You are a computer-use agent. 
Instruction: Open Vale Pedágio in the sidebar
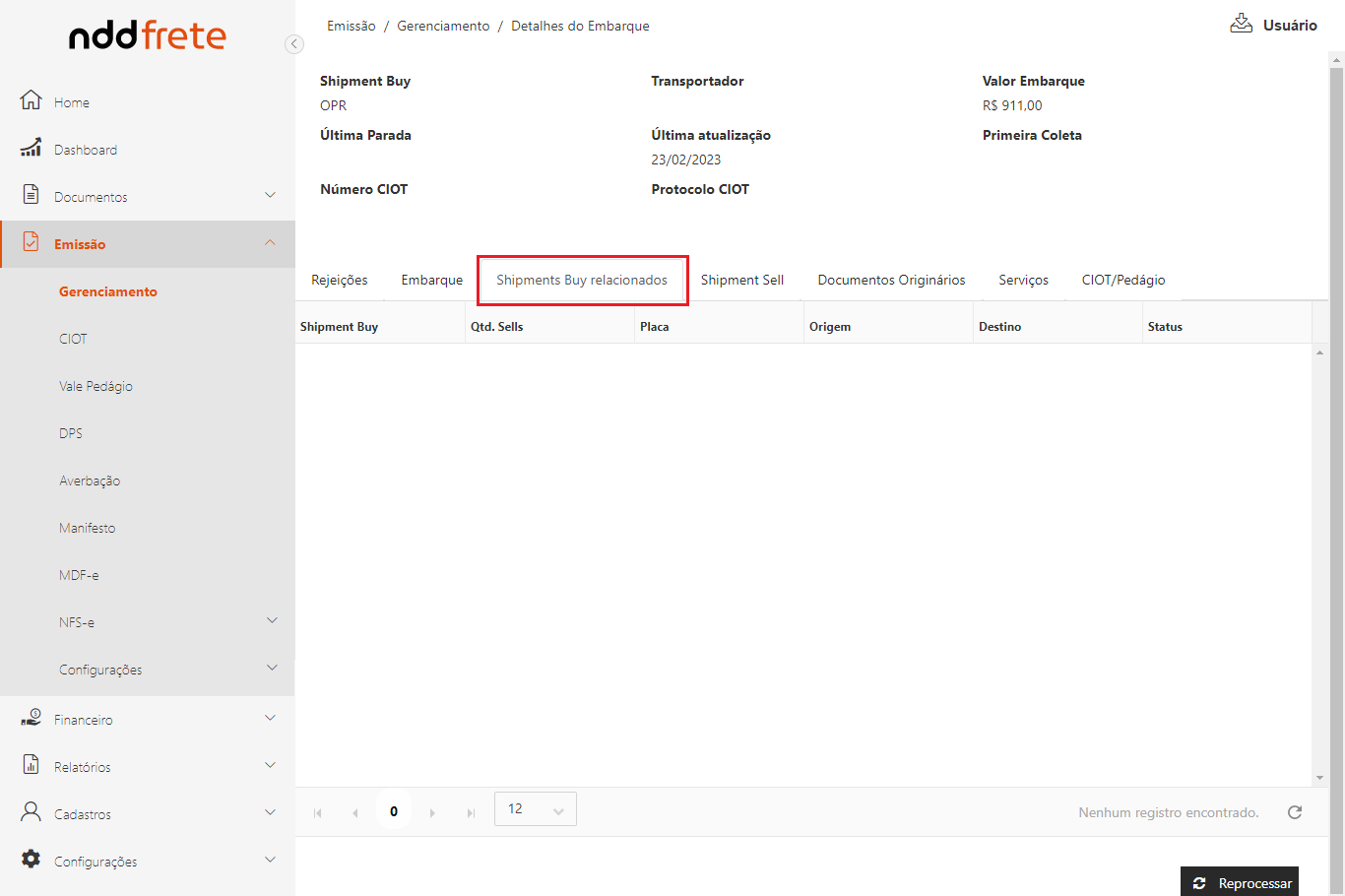tap(96, 386)
